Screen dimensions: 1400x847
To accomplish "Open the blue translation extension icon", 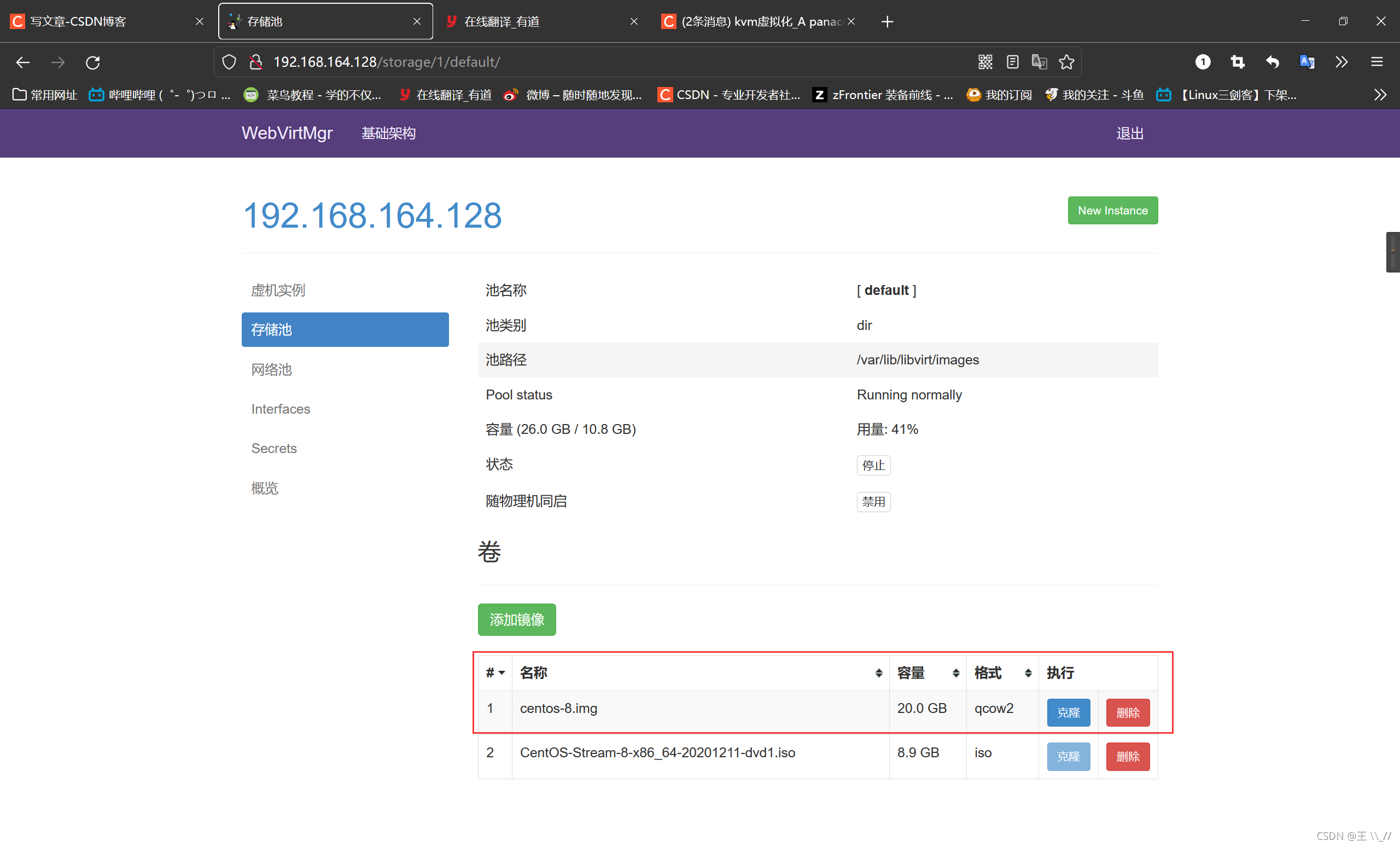I will click(x=1307, y=62).
